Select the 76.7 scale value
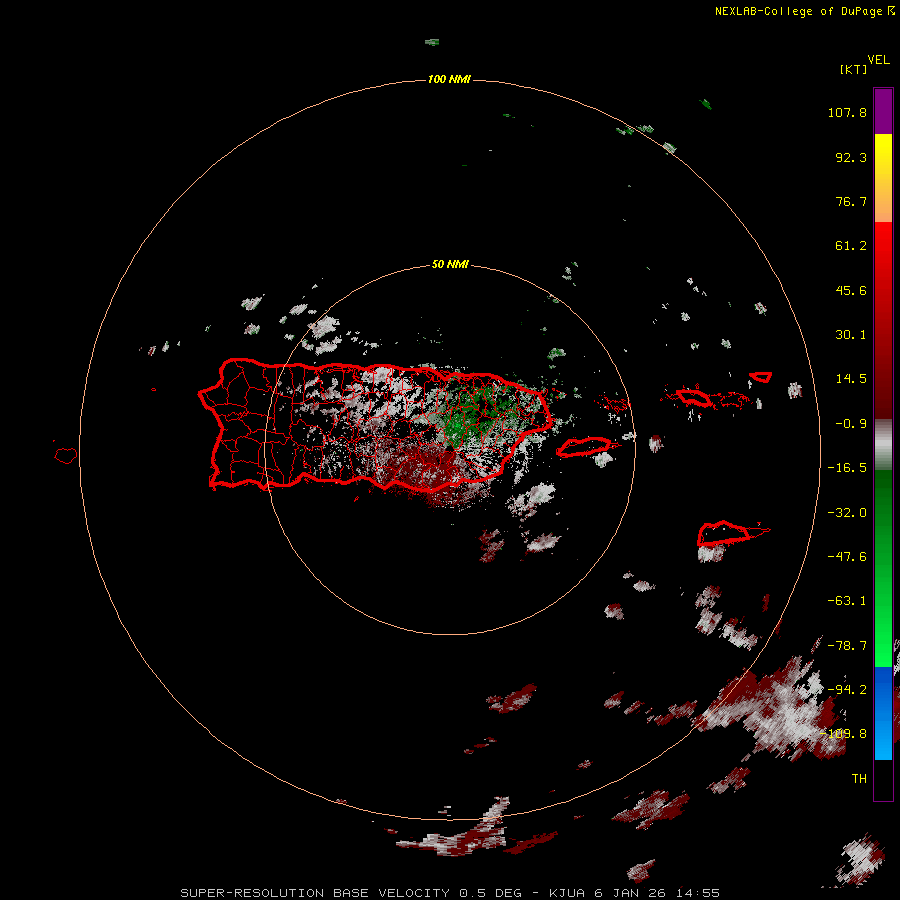Screen dimensions: 900x900 pos(851,201)
